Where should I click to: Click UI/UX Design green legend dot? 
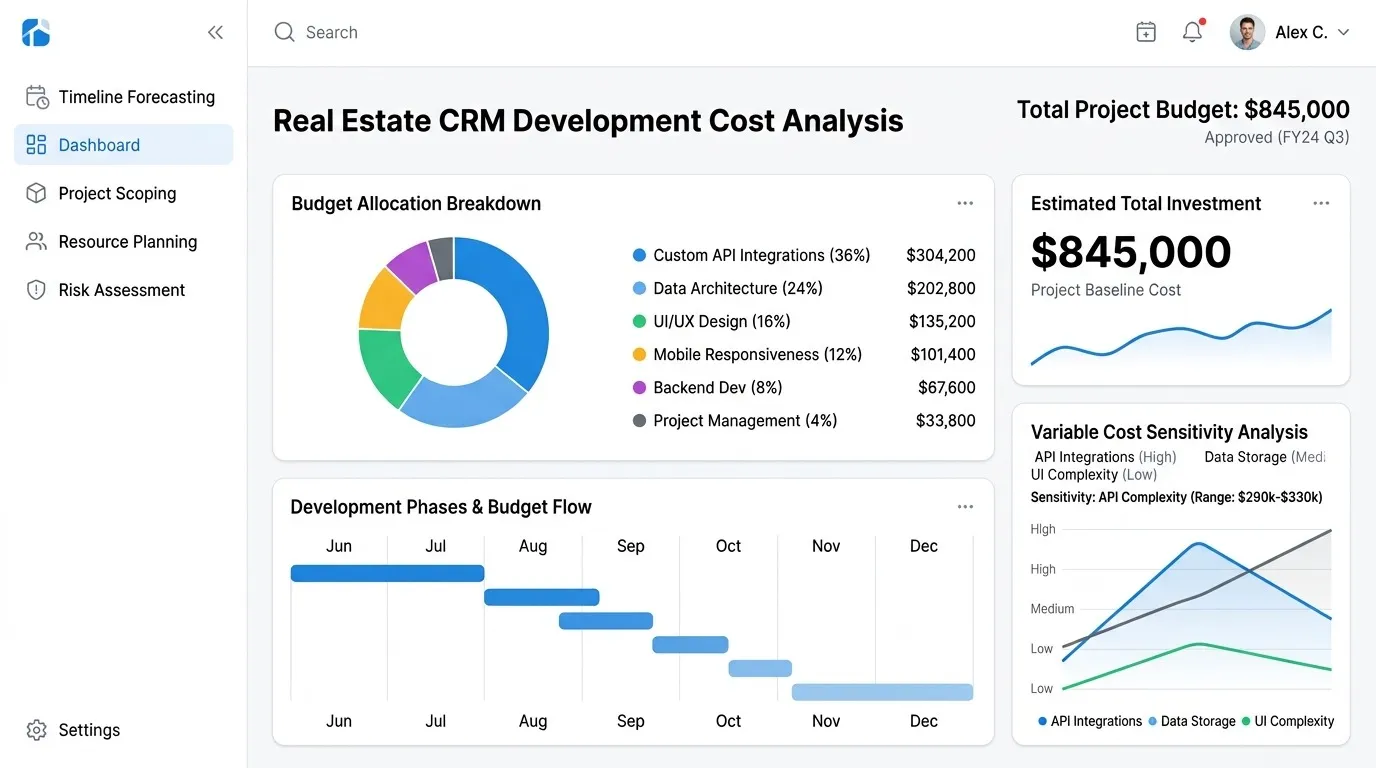tap(640, 321)
